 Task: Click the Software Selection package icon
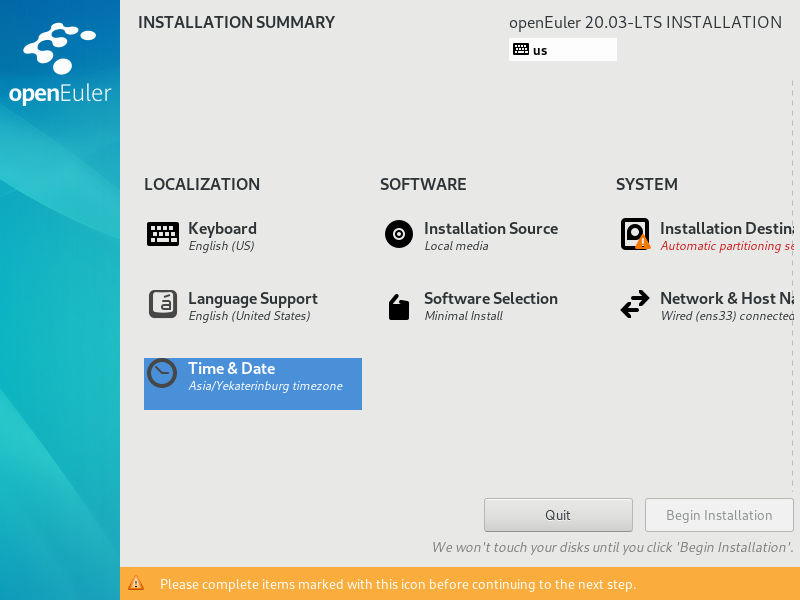pos(399,307)
